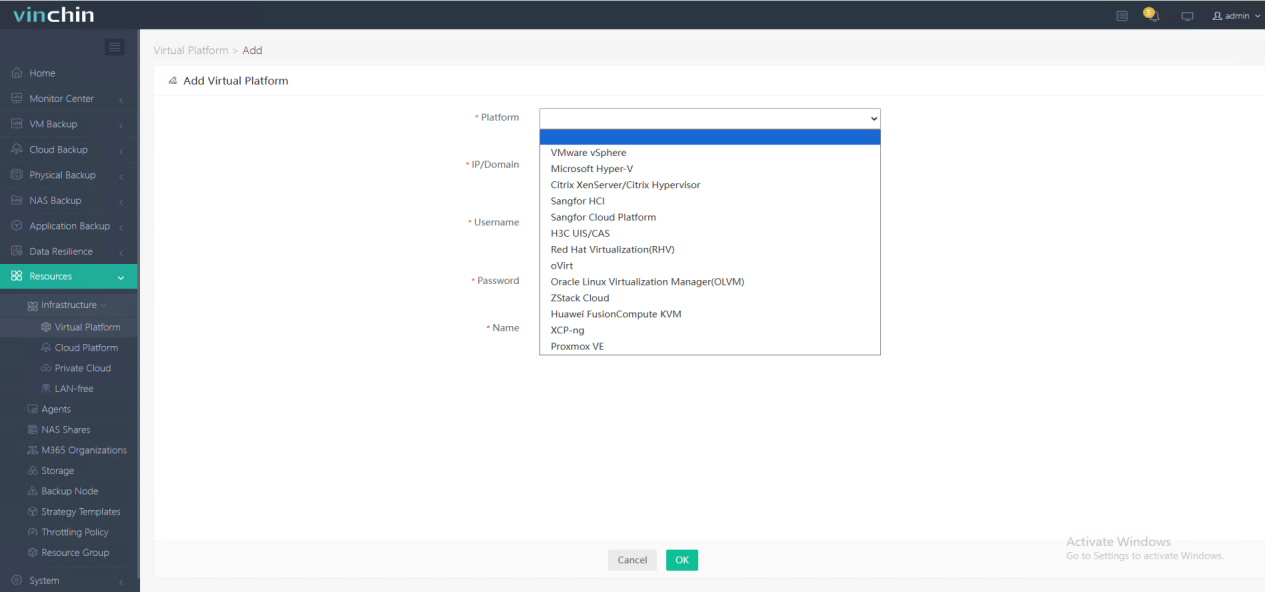Open notifications bell with badge 5
The width and height of the screenshot is (1265, 592).
pyautogui.click(x=1151, y=15)
